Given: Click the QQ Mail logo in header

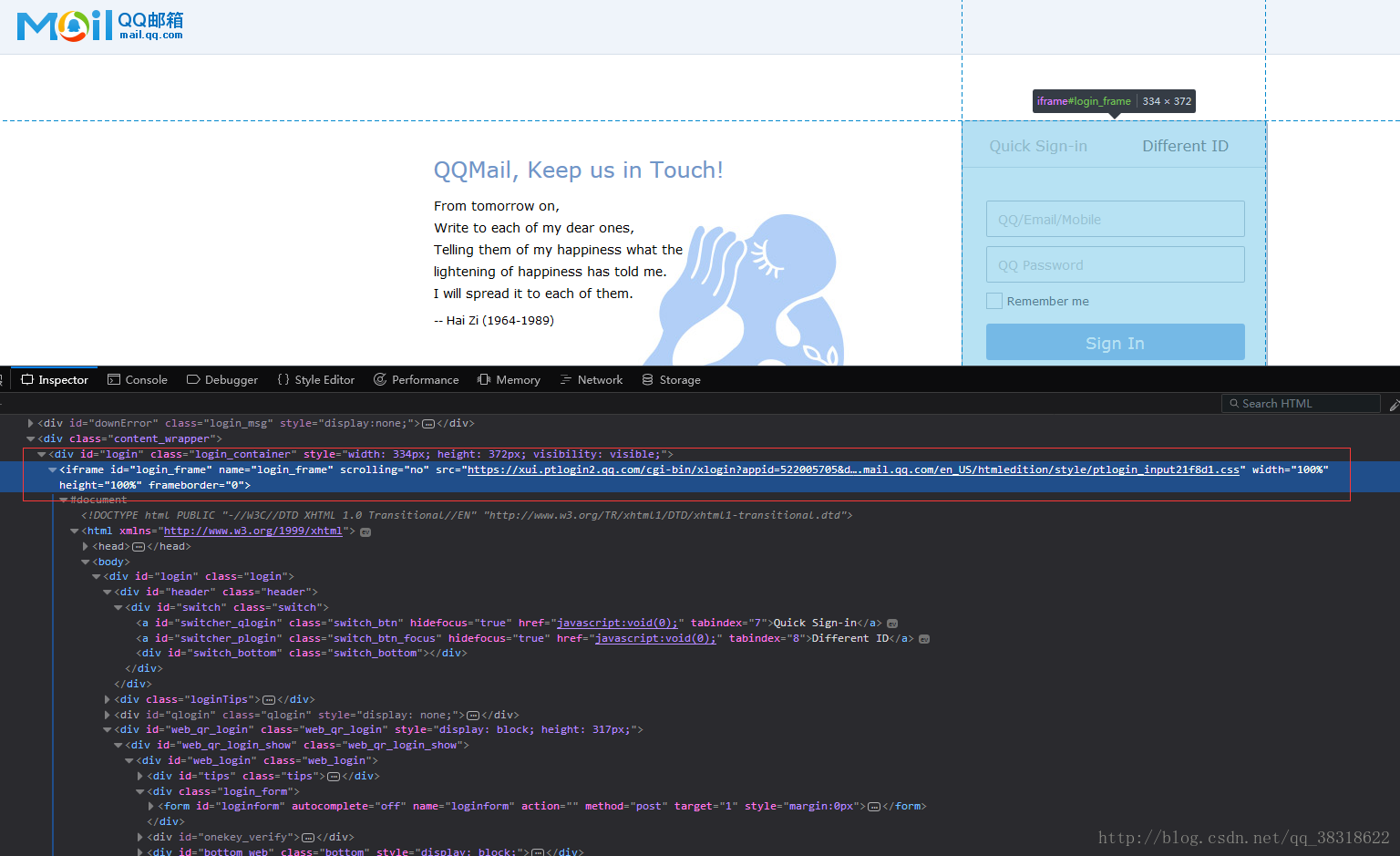Looking at the screenshot, I should pyautogui.click(x=100, y=26).
